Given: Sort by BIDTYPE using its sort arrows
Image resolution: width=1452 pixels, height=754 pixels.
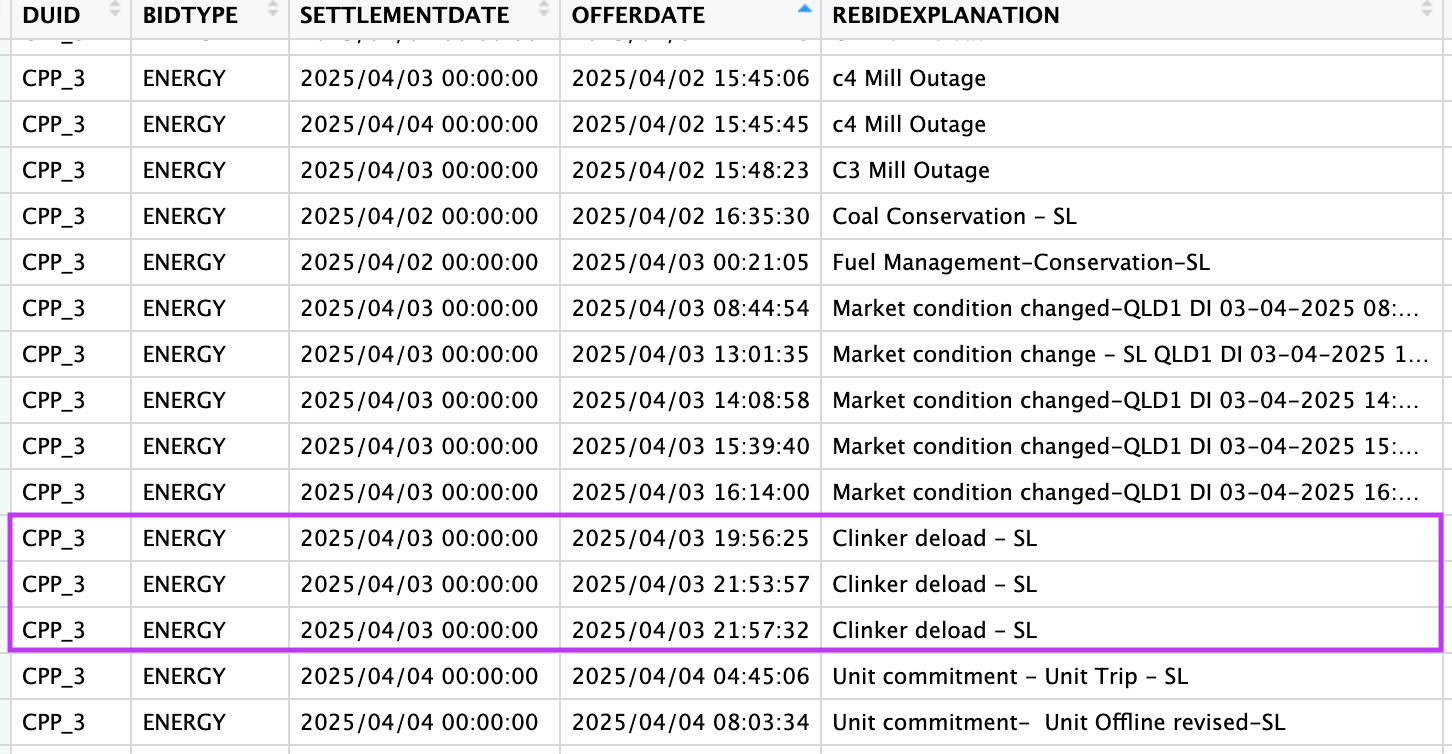Looking at the screenshot, I should [273, 9].
